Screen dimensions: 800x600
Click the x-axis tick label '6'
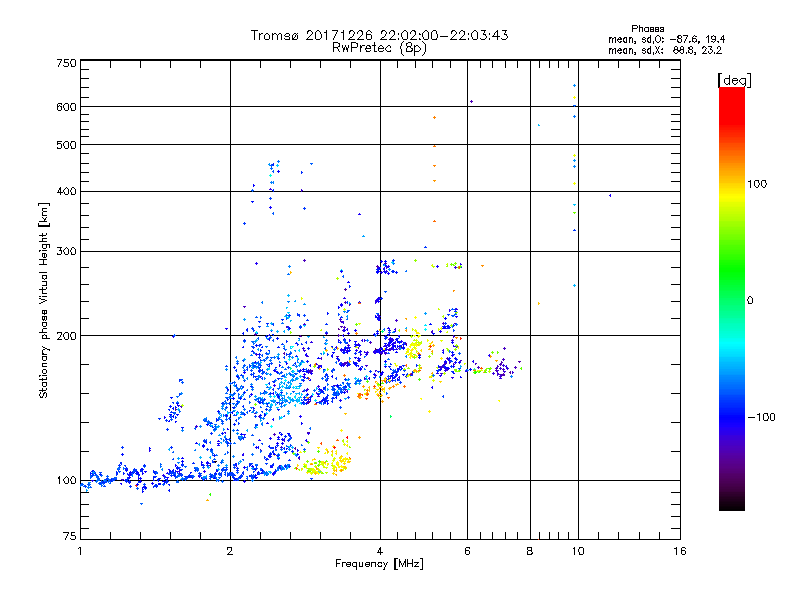(467, 551)
